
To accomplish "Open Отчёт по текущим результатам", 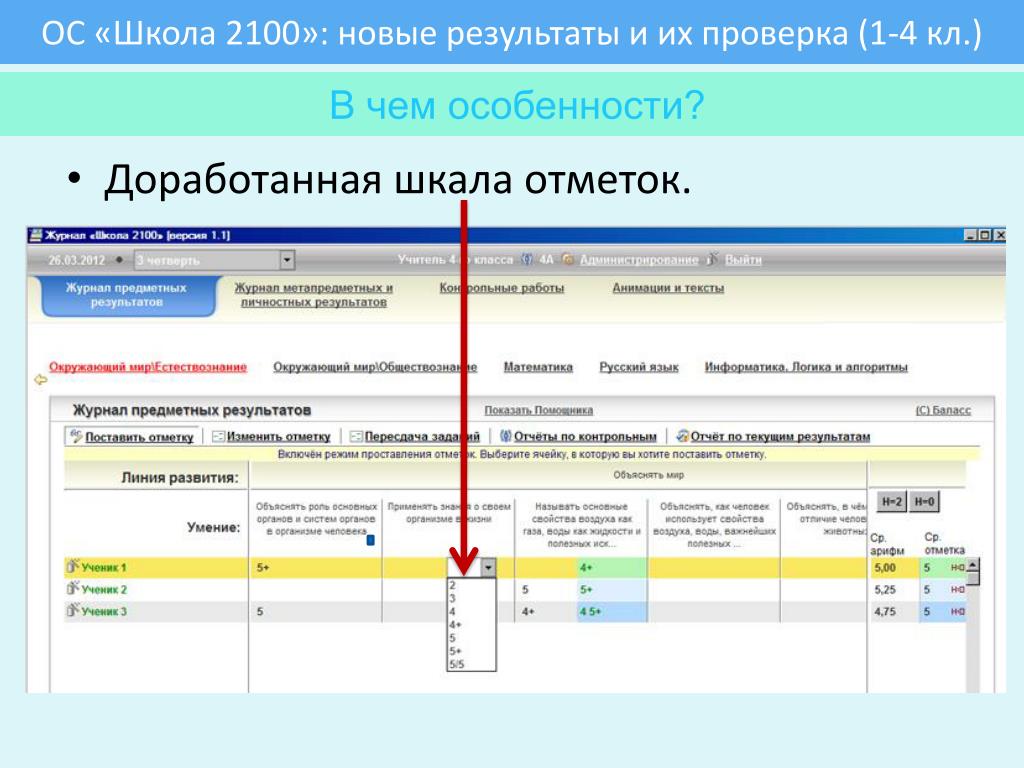I will pos(780,436).
